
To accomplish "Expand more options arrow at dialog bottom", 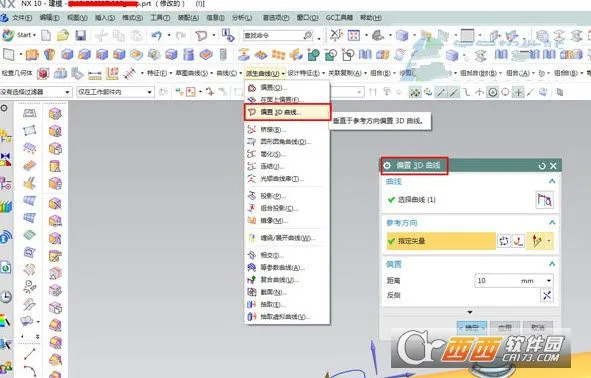I will 470,312.
